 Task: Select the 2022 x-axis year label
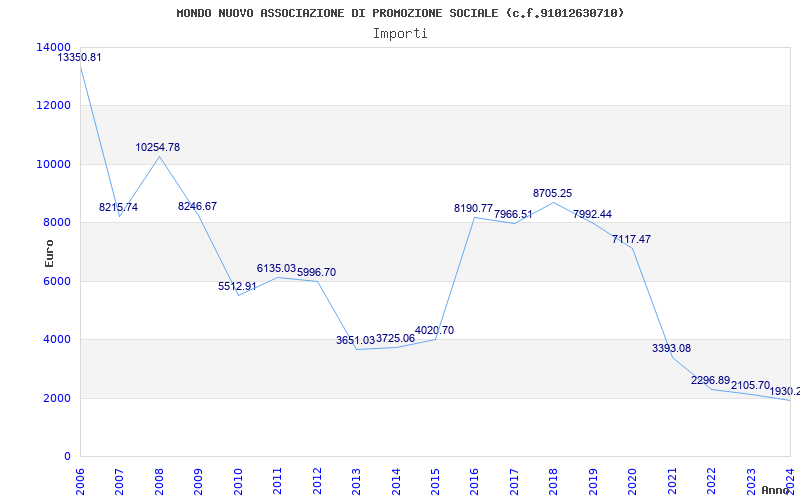pyautogui.click(x=712, y=481)
